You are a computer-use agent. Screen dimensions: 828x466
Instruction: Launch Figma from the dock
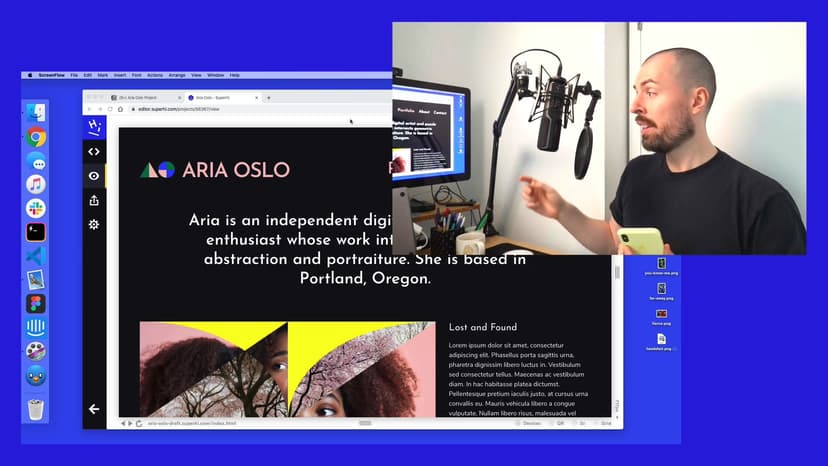pyautogui.click(x=36, y=303)
